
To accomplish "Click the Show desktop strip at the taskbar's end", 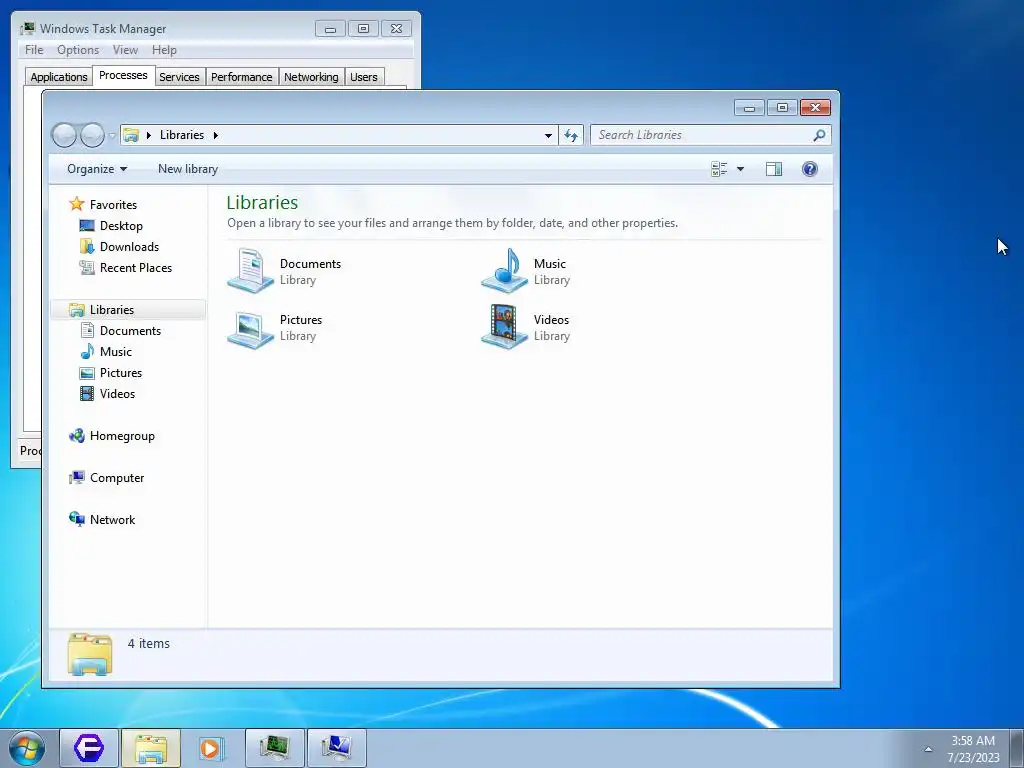I will 1019,748.
